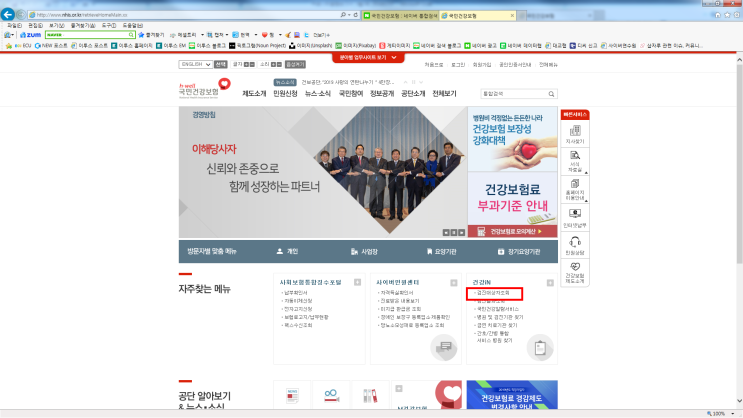The image size is (743, 418).
Task: Click the magnifier icon in 통합검색 box
Action: click(x=551, y=94)
